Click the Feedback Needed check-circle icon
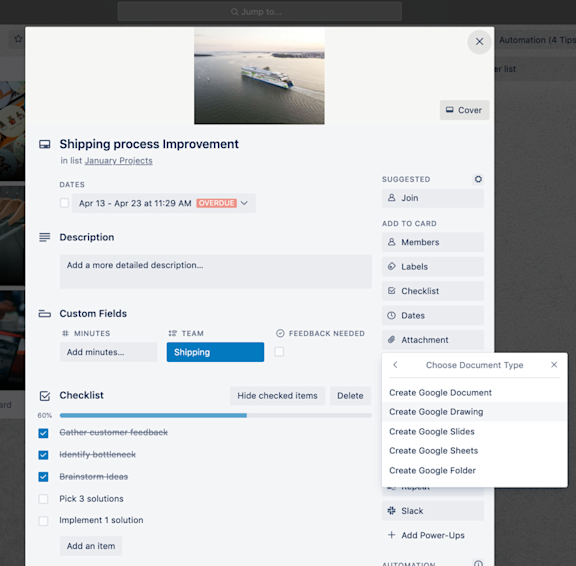The height and width of the screenshot is (566, 576). point(280,333)
